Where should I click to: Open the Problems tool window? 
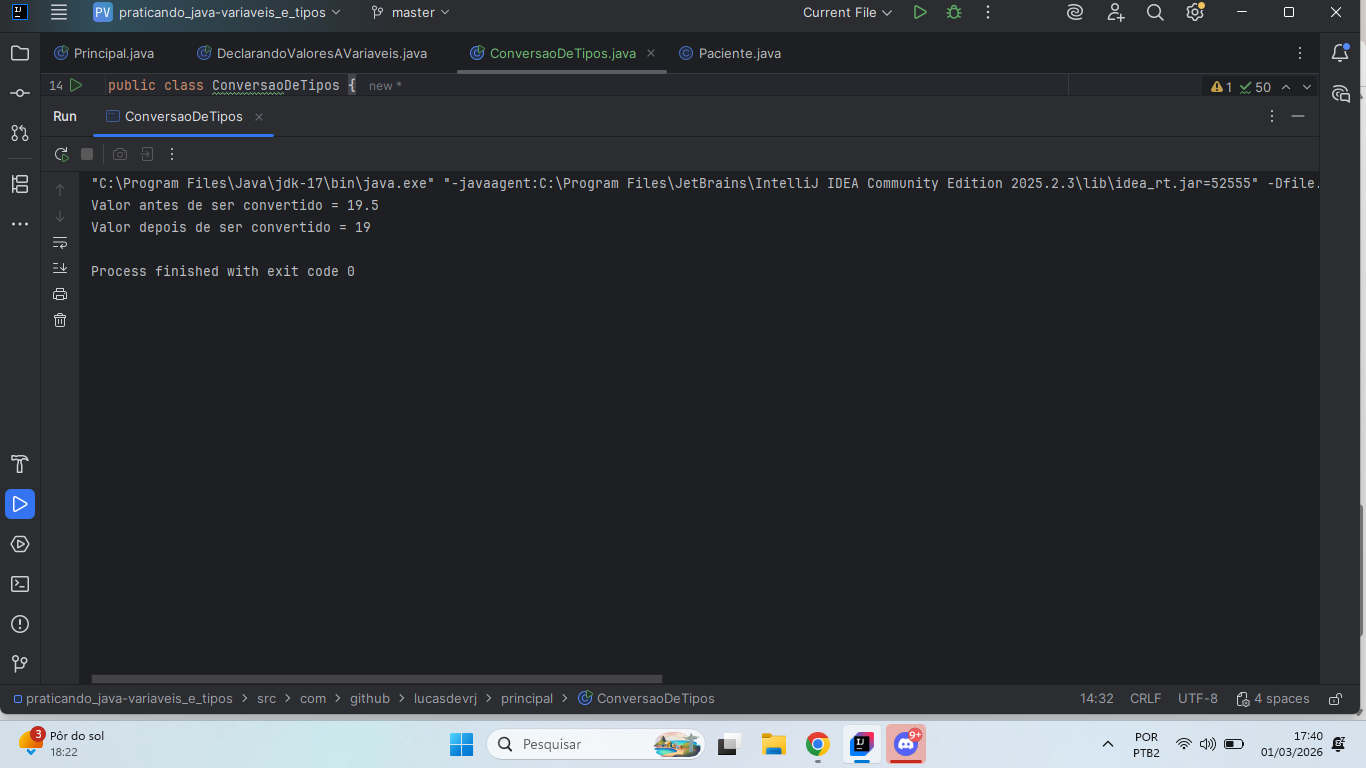pos(20,624)
